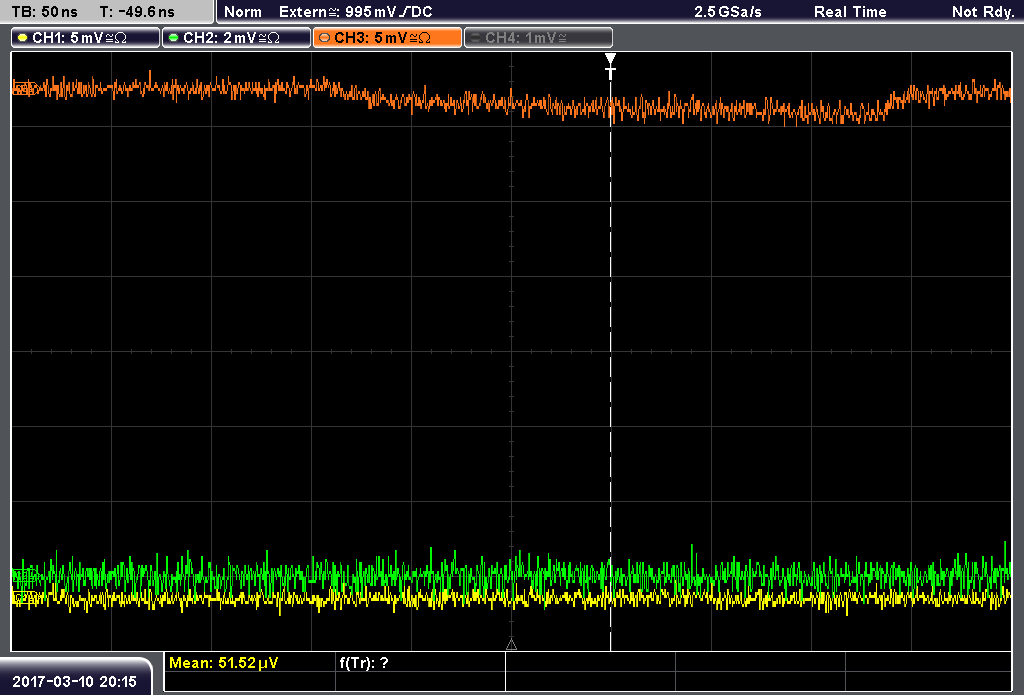Click the green CH2 indicator dot

pyautogui.click(x=174, y=38)
